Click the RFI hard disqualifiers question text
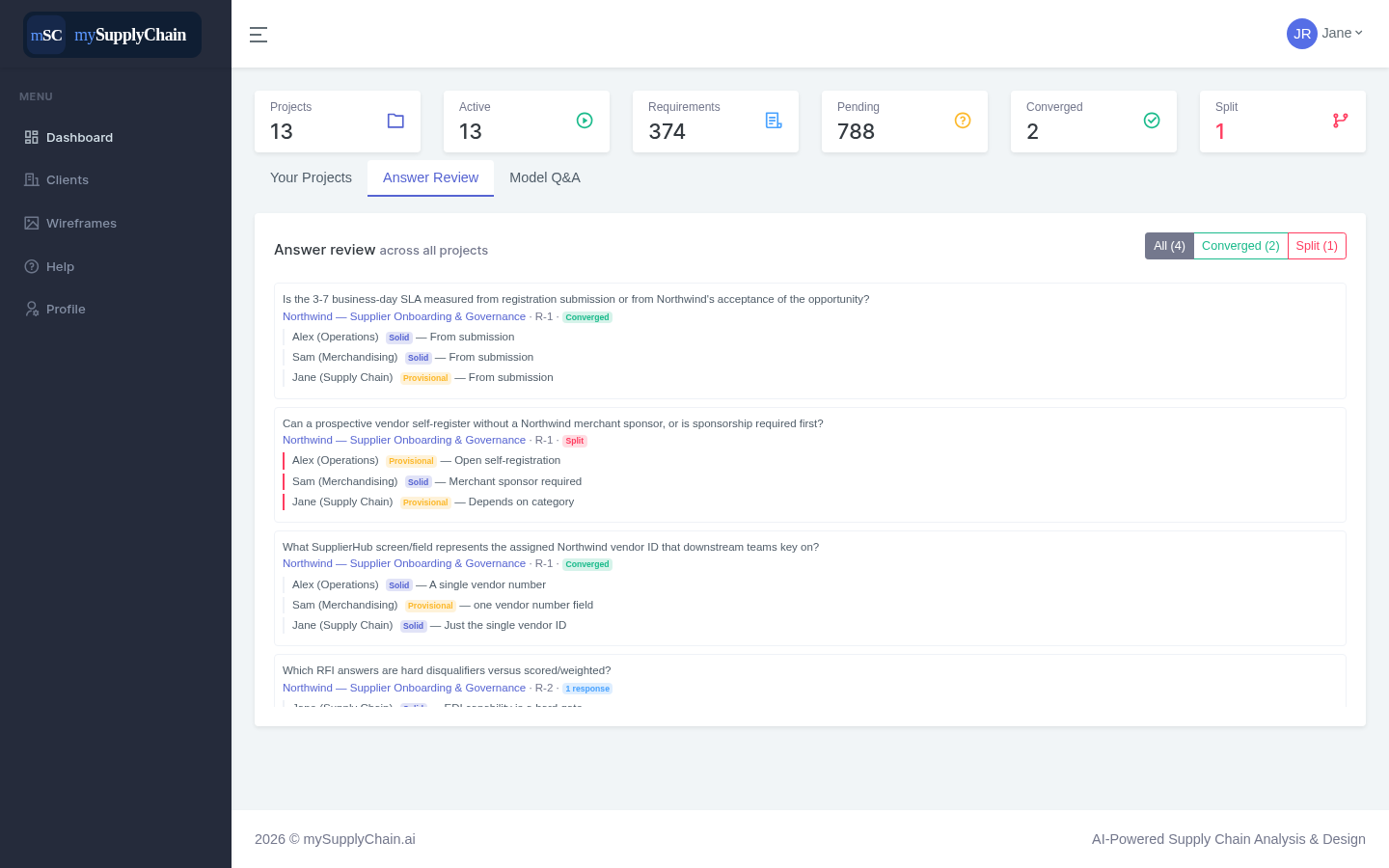Image resolution: width=1389 pixels, height=868 pixels. coord(447,670)
